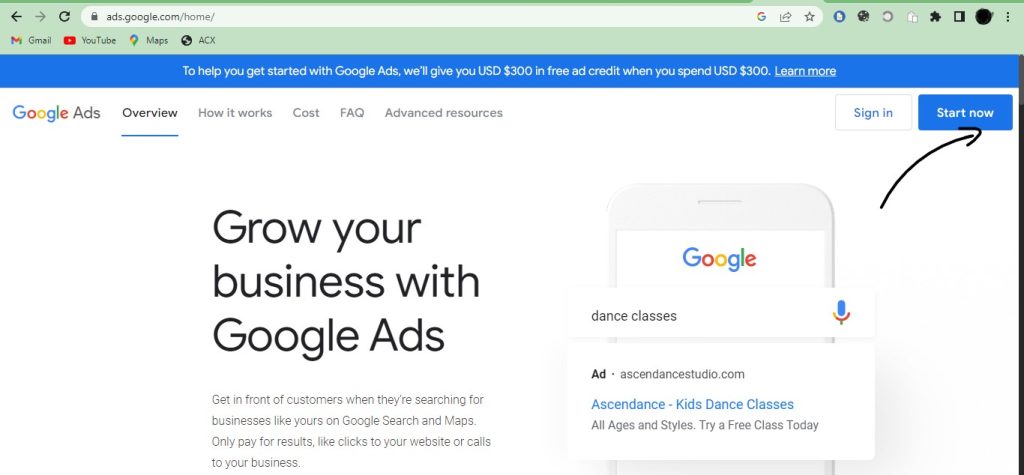The image size is (1024, 475).
Task: Click the Google logo in phone mockup
Action: (719, 259)
